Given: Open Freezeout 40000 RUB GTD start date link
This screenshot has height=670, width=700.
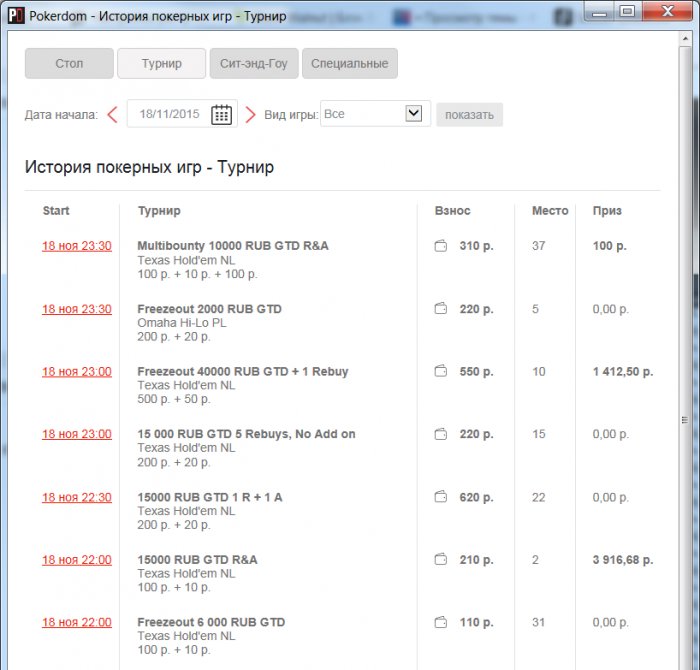Looking at the screenshot, I should pyautogui.click(x=77, y=371).
